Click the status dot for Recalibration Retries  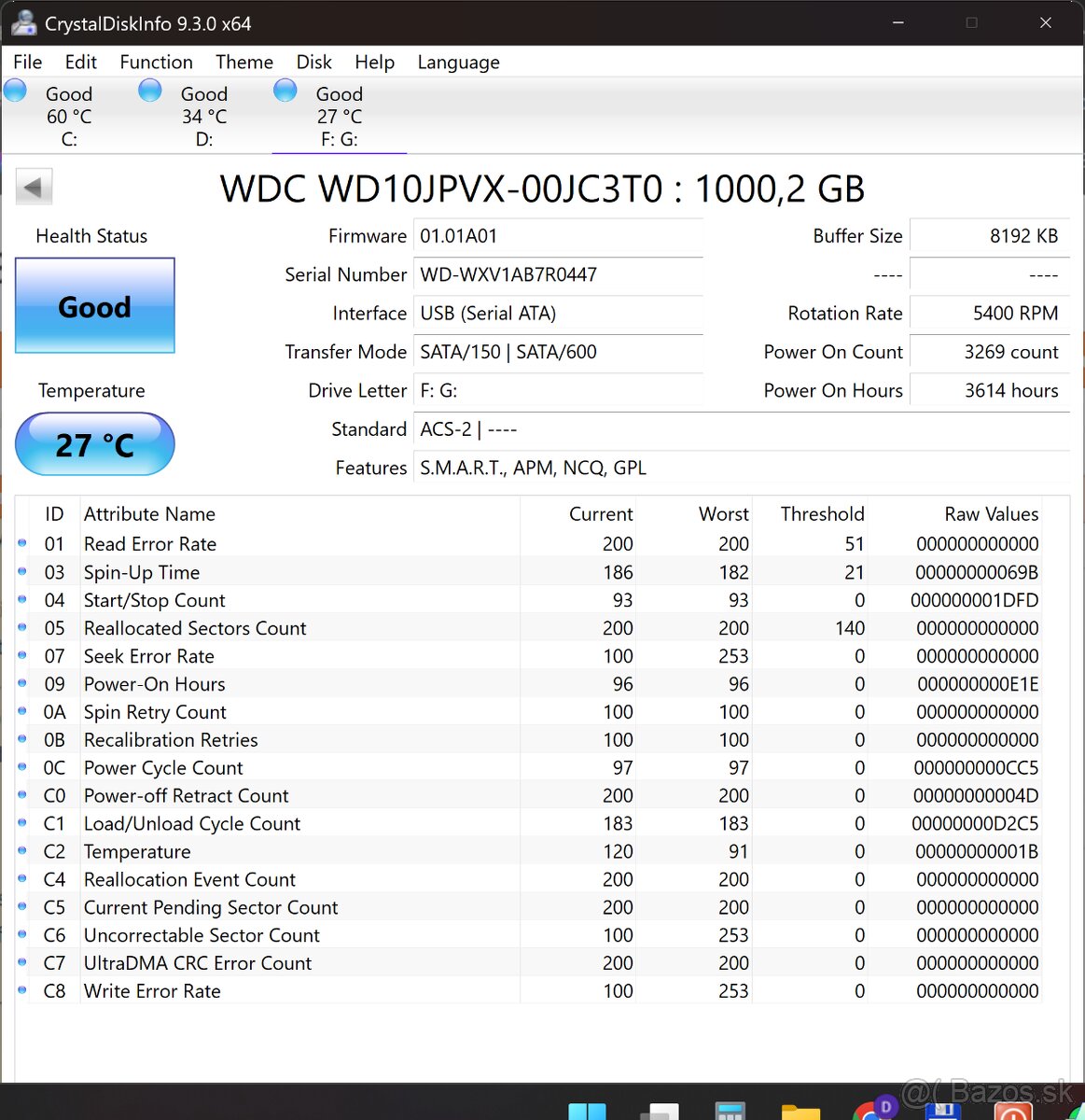[x=22, y=738]
